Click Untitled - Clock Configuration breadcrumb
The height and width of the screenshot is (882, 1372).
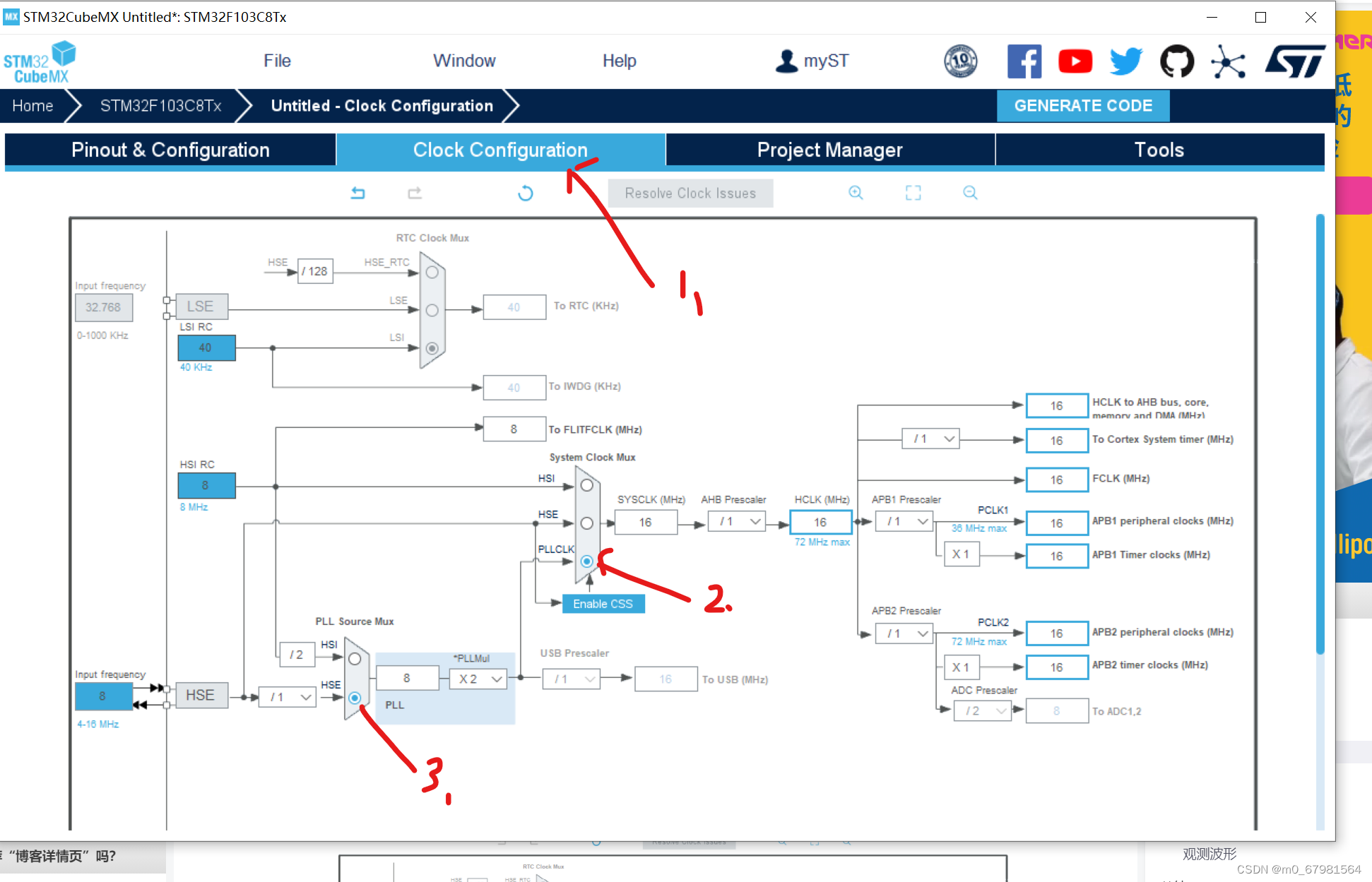click(x=382, y=106)
